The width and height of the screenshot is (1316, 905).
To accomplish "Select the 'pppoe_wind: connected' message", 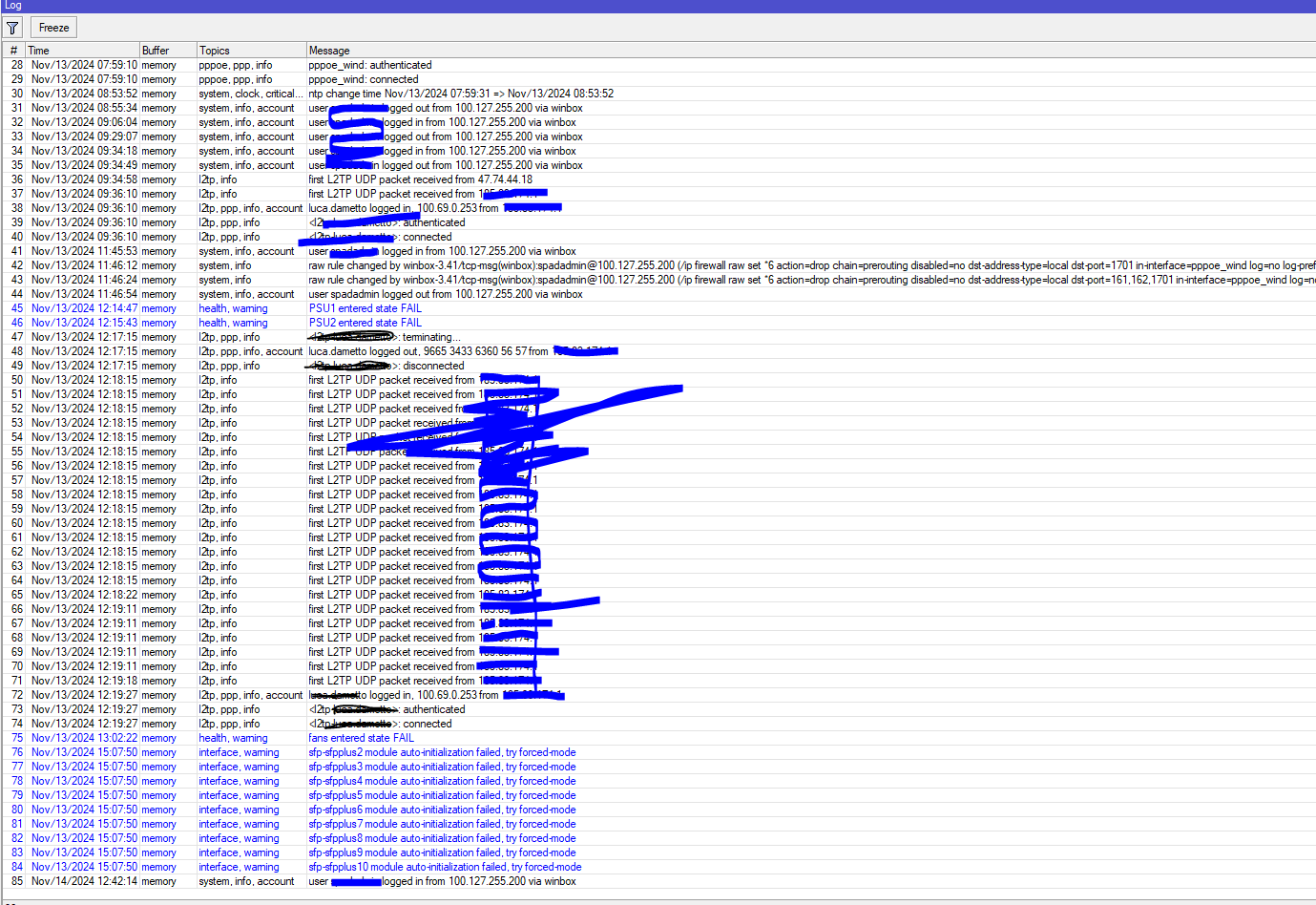I will tap(364, 79).
